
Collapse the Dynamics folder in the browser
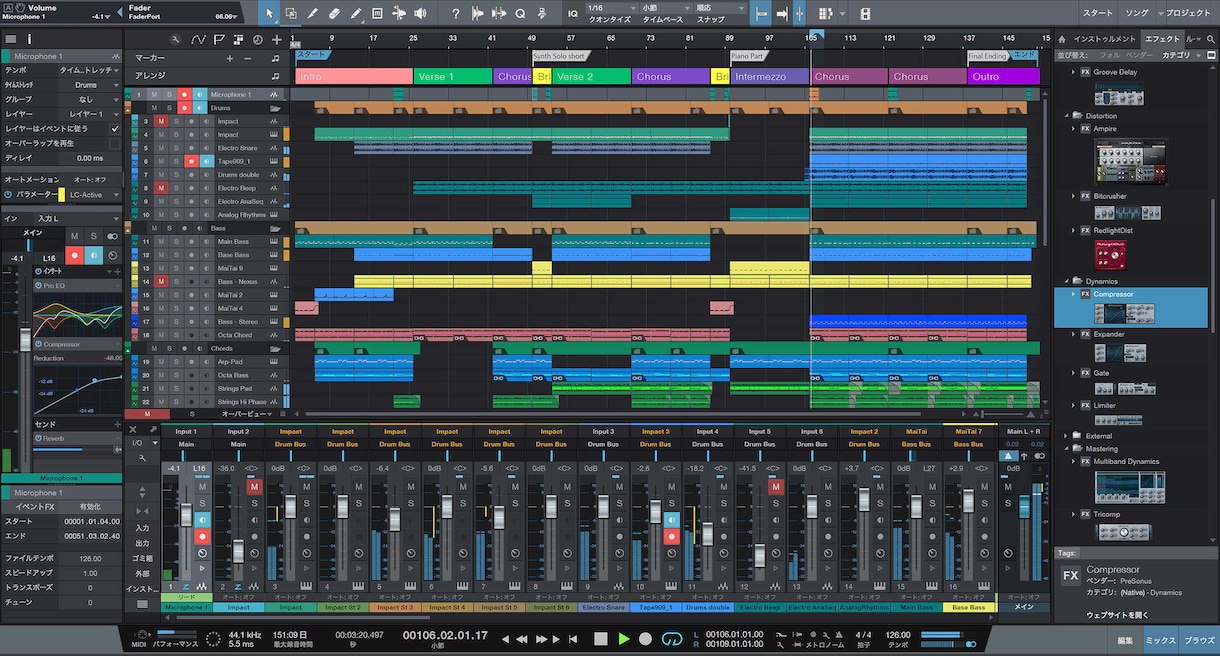pyautogui.click(x=1065, y=281)
